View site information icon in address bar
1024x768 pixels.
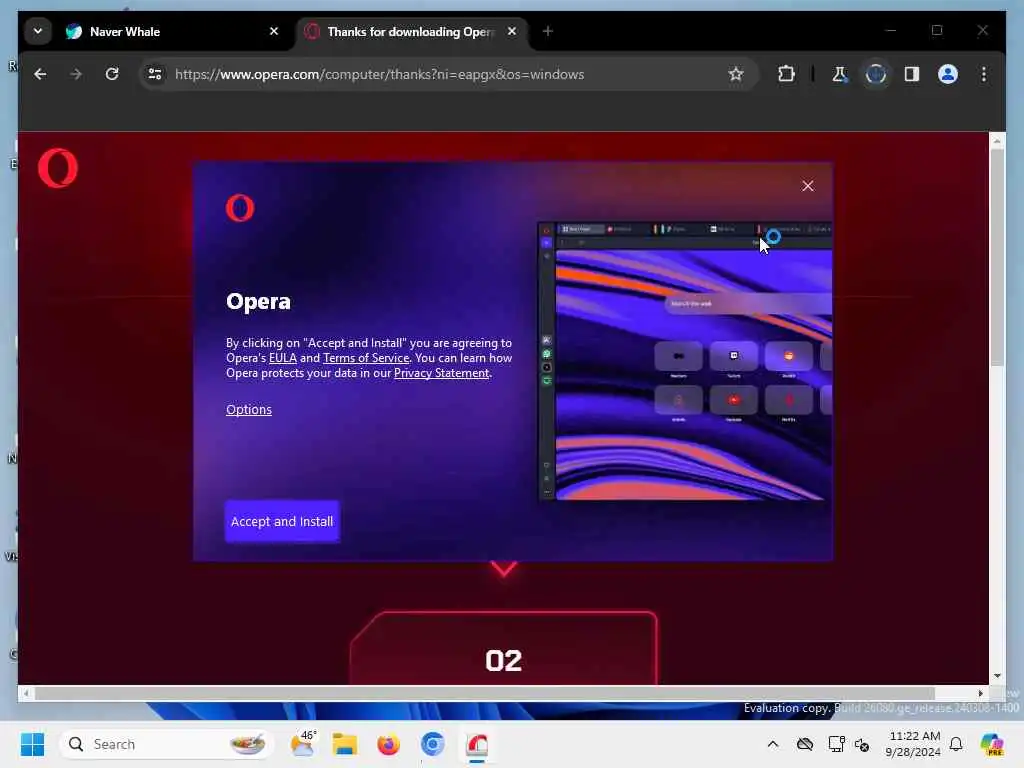[155, 74]
